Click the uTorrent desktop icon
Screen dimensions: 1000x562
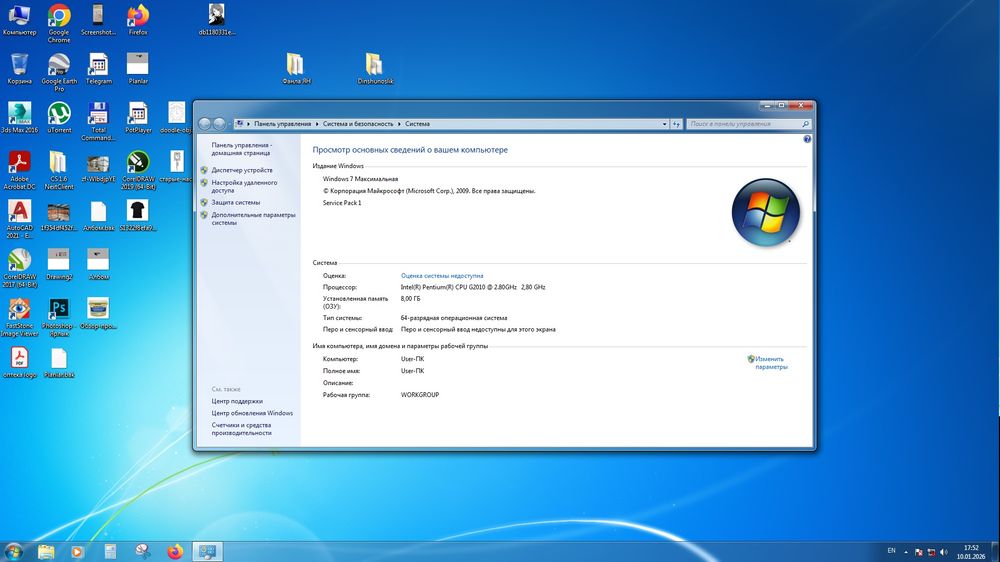(x=59, y=113)
